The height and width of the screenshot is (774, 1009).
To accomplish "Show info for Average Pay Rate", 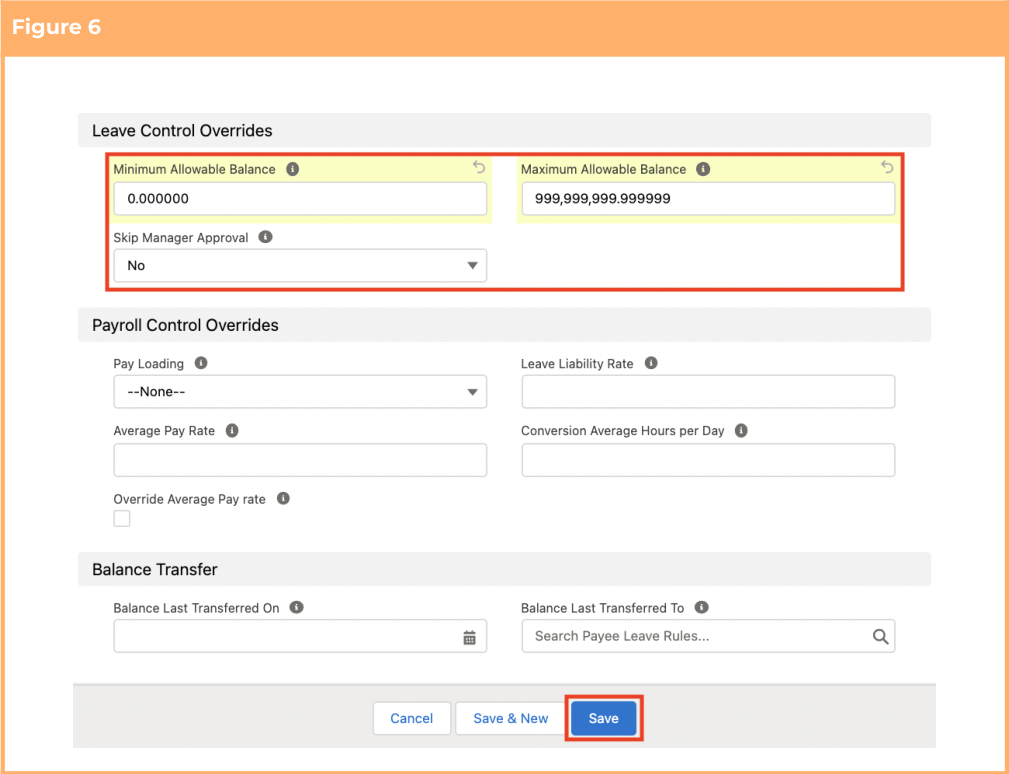I will tap(232, 430).
